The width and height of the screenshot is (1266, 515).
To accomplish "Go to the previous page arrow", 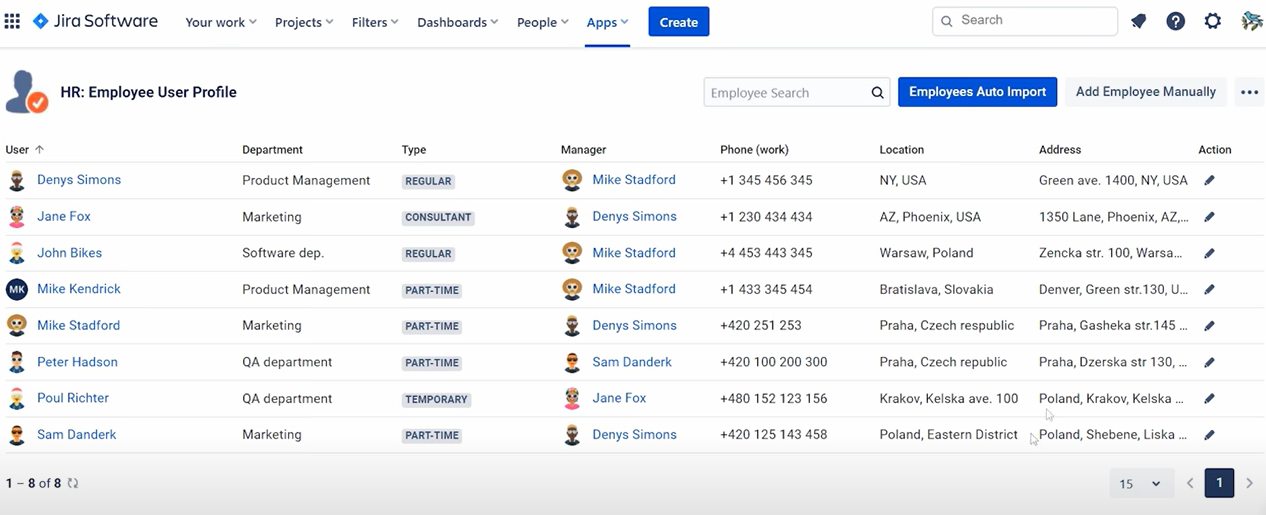I will tap(1190, 484).
